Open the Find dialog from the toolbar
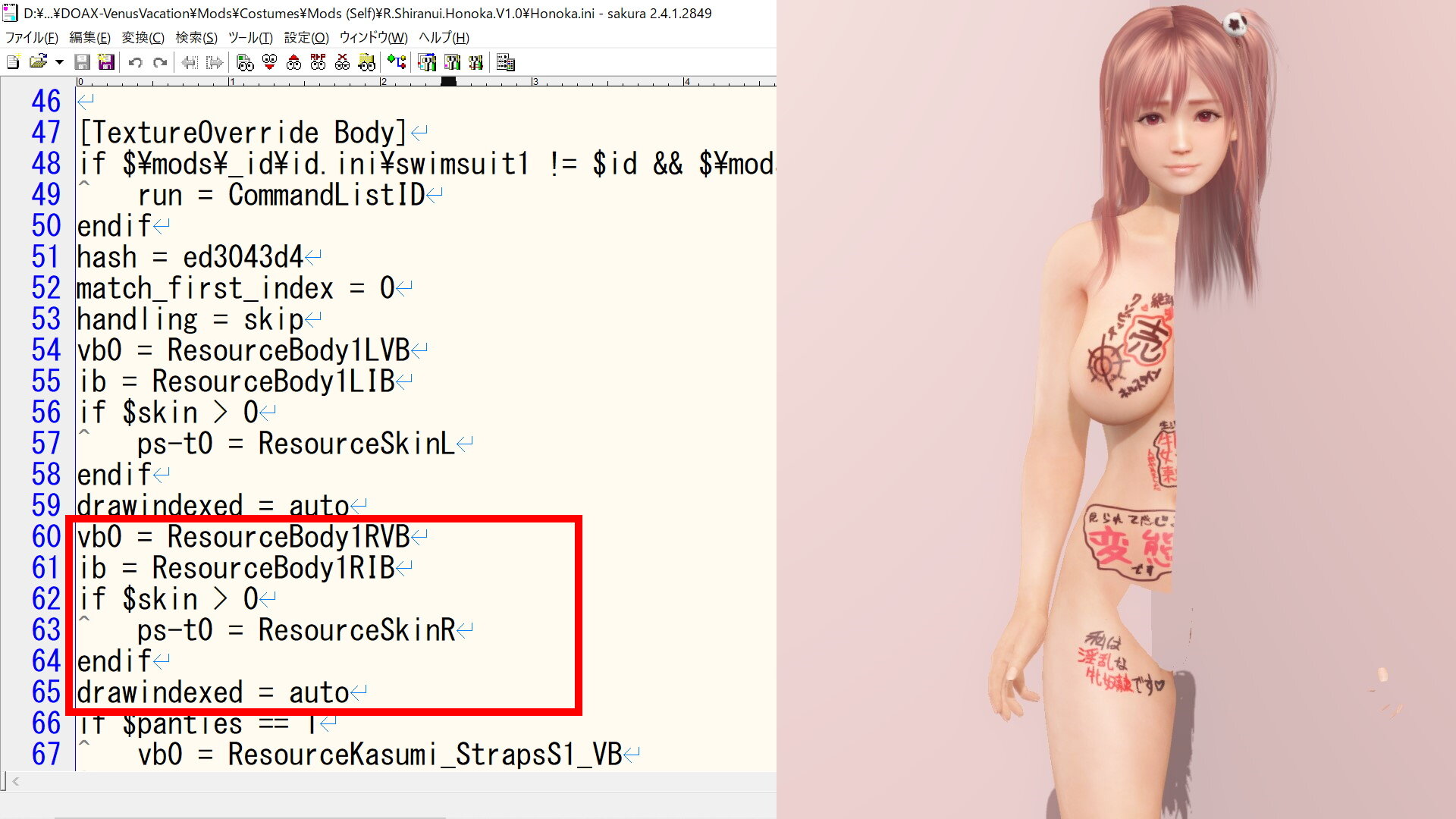This screenshot has width=1456, height=819. click(245, 62)
